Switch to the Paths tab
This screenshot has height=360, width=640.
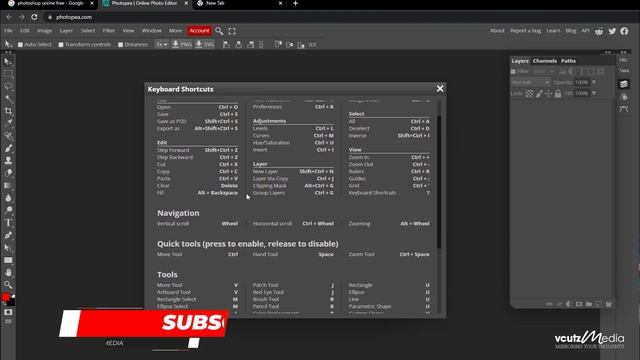[x=568, y=61]
